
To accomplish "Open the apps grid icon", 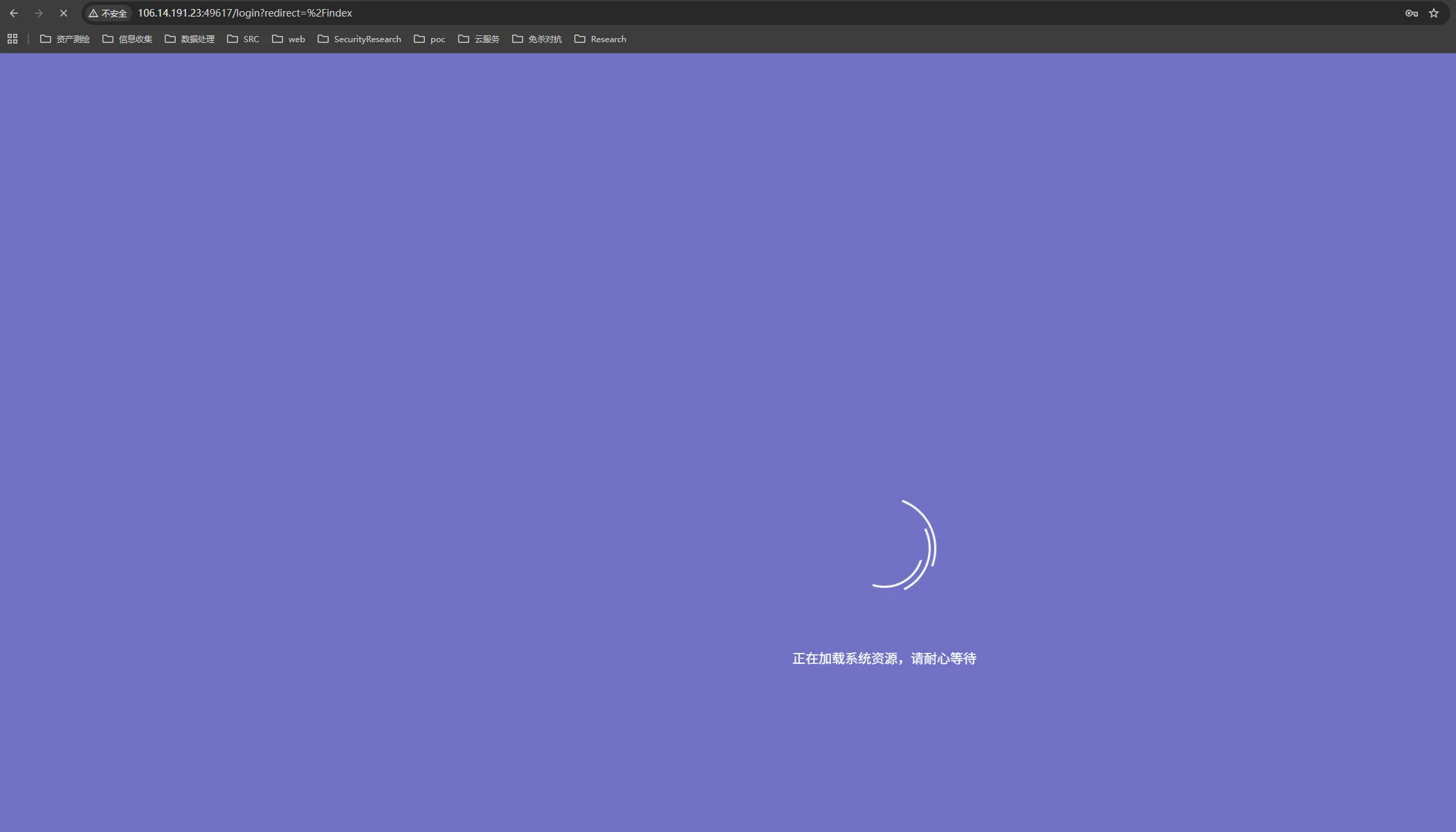I will coord(12,39).
